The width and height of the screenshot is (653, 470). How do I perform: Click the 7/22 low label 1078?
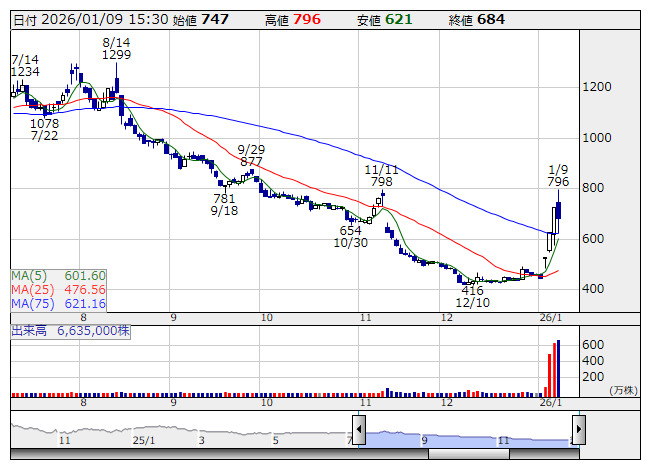44,124
